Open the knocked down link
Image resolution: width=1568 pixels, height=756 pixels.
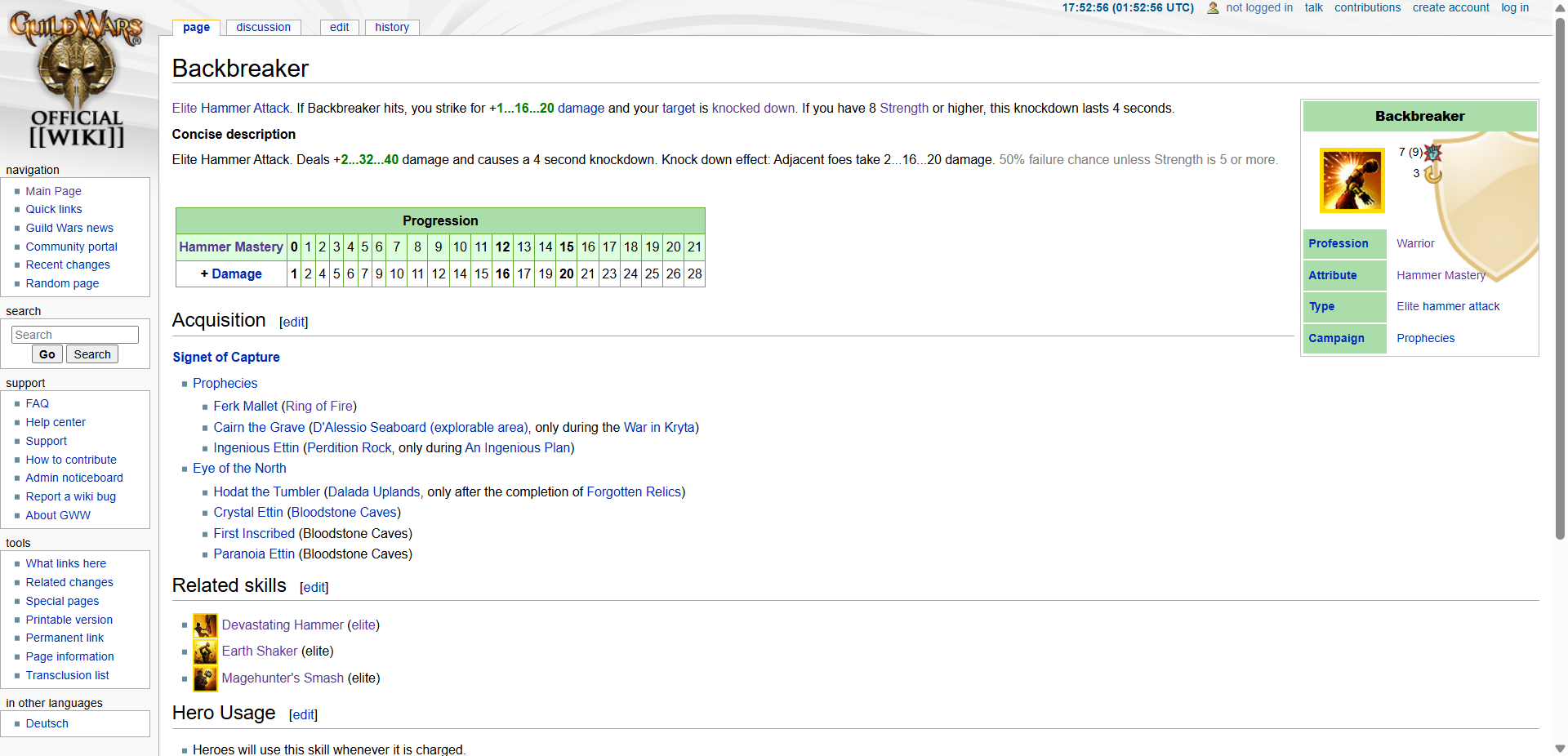[753, 108]
